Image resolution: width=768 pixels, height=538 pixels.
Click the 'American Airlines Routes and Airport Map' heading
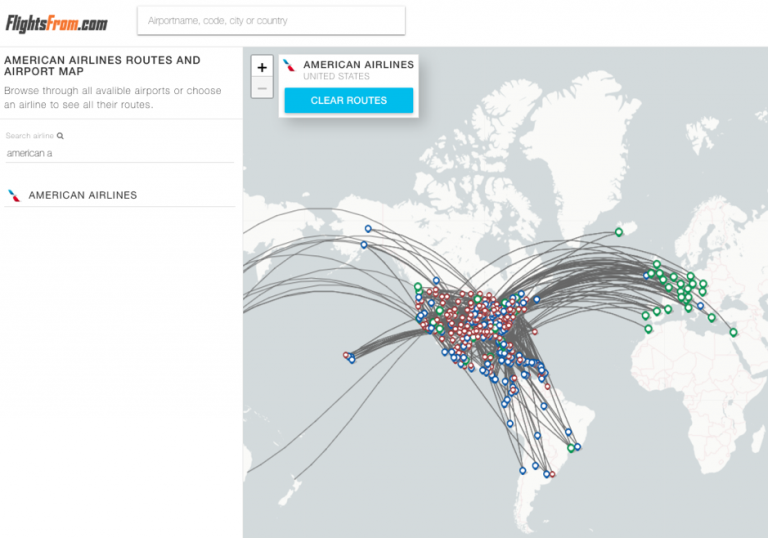102,66
